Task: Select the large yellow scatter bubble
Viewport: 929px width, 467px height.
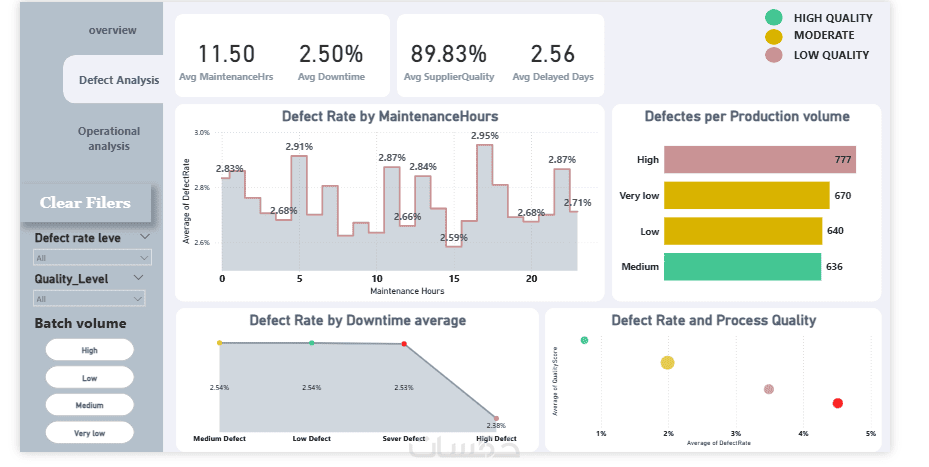Action: pos(668,363)
